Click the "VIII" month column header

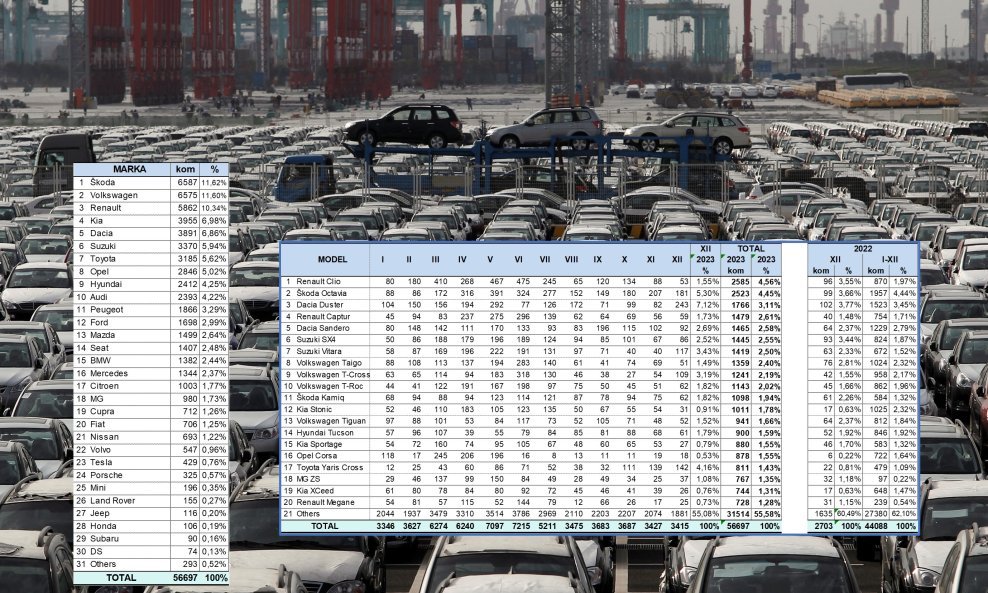572,259
